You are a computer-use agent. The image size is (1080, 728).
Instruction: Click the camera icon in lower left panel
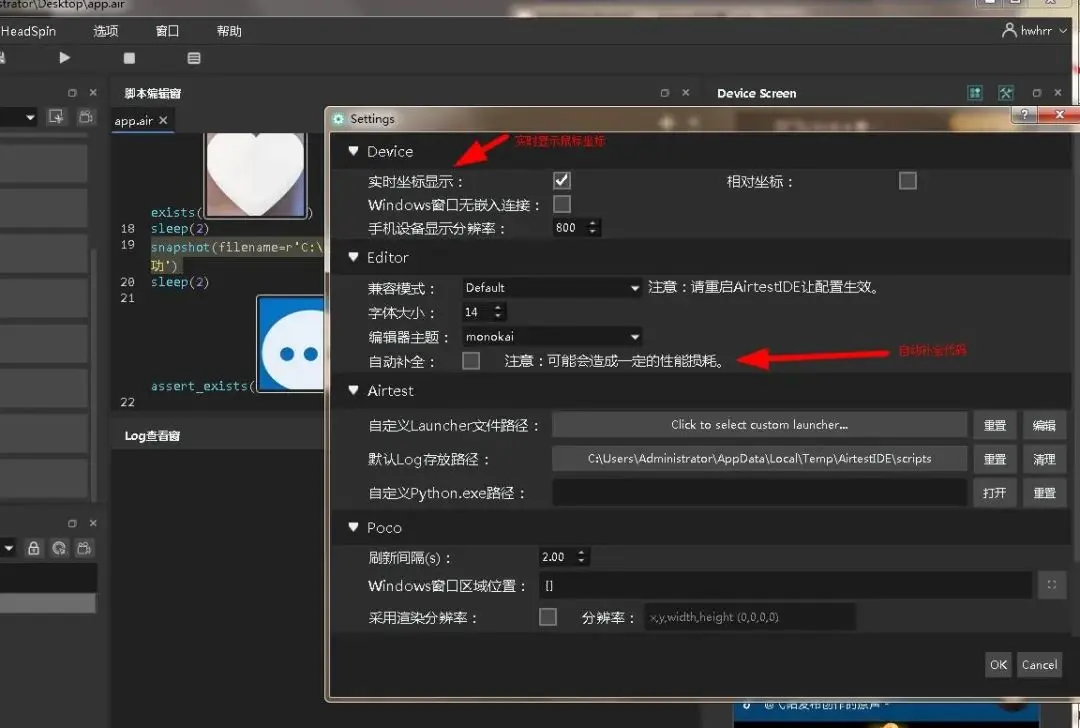(x=84, y=548)
